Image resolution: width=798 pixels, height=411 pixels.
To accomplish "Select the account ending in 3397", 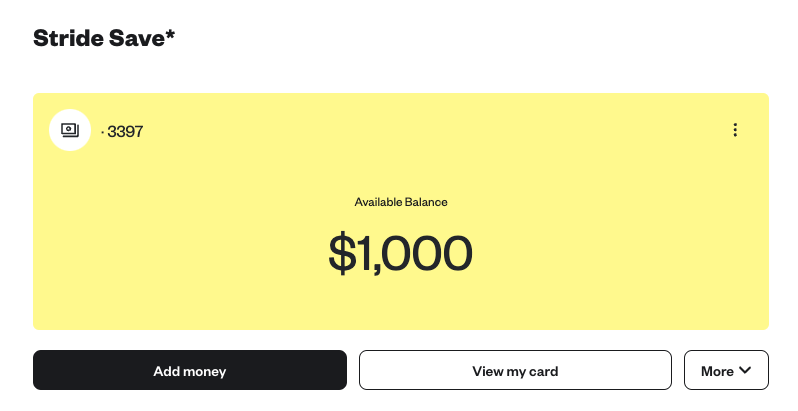I will [122, 132].
